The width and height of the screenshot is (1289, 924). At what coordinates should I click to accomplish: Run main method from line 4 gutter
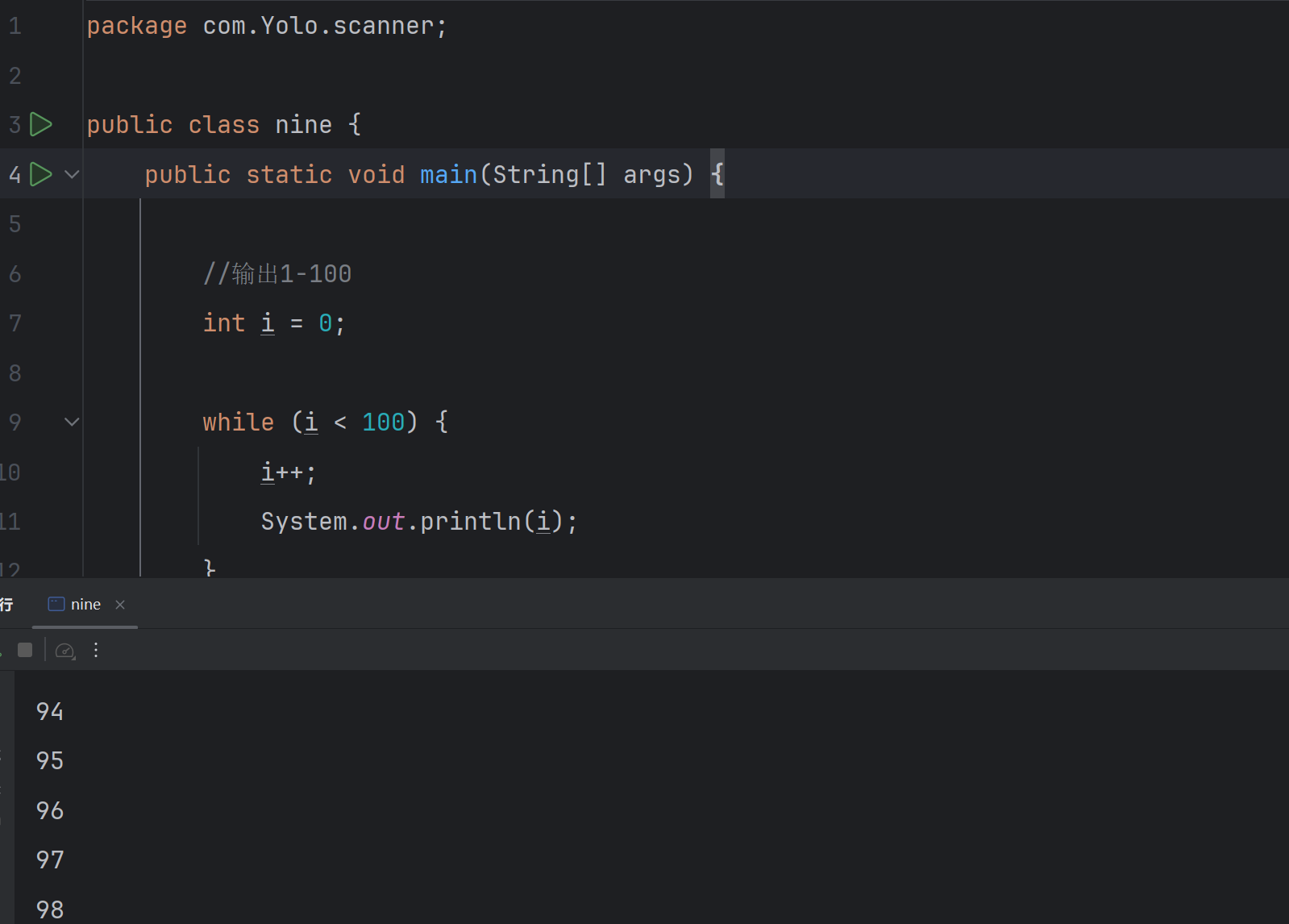click(x=41, y=174)
